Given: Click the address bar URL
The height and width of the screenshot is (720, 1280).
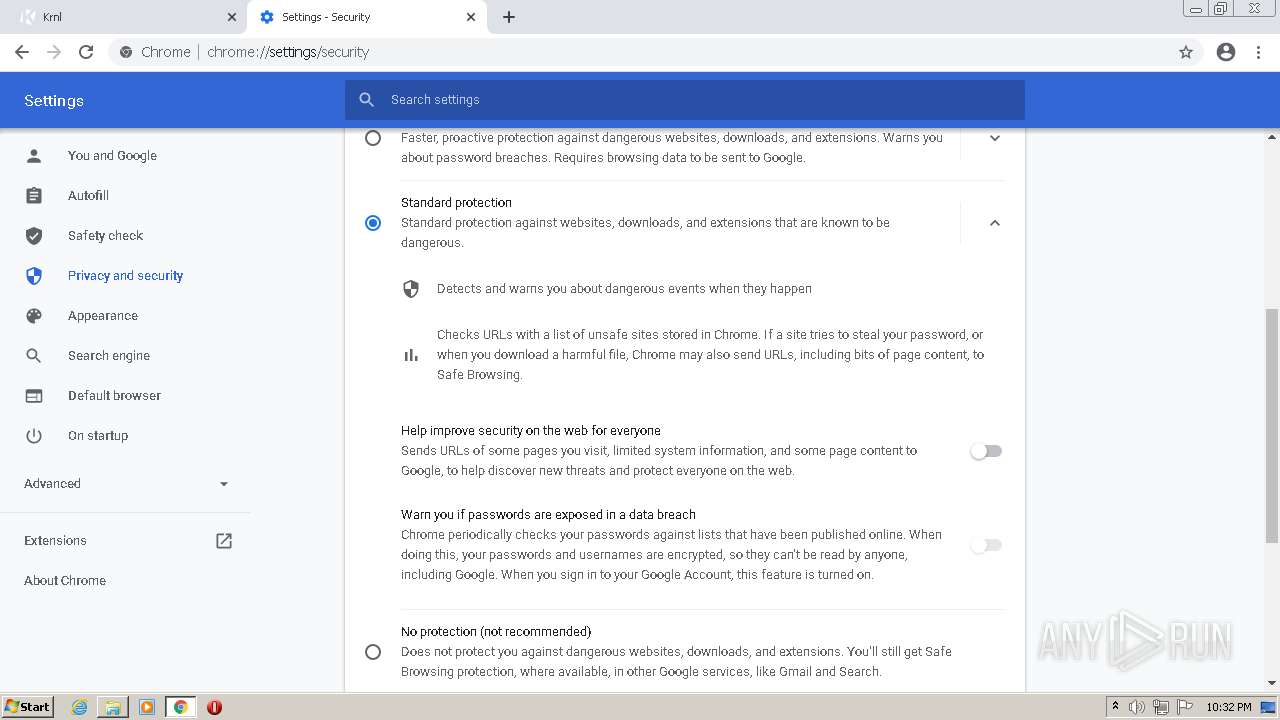Looking at the screenshot, I should pyautogui.click(x=288, y=52).
